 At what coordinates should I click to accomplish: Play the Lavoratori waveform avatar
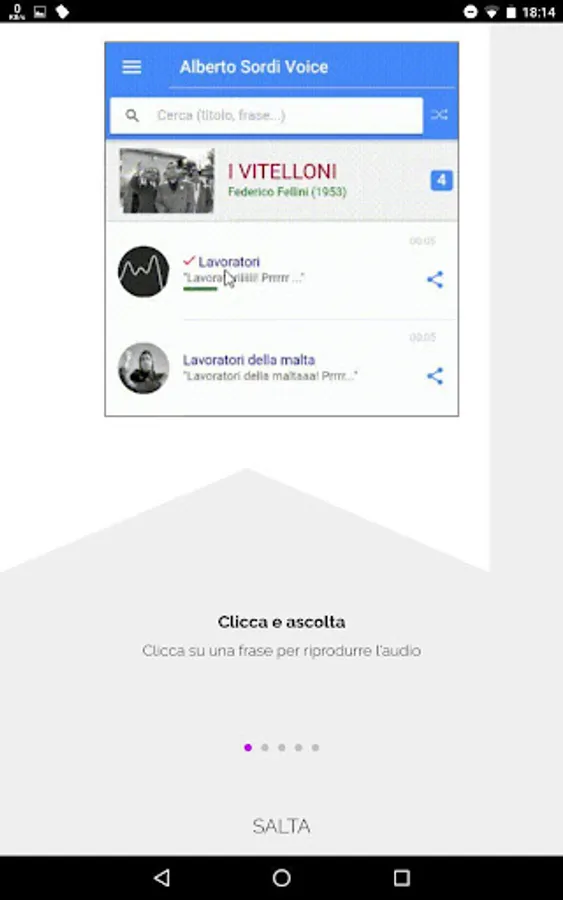143,271
